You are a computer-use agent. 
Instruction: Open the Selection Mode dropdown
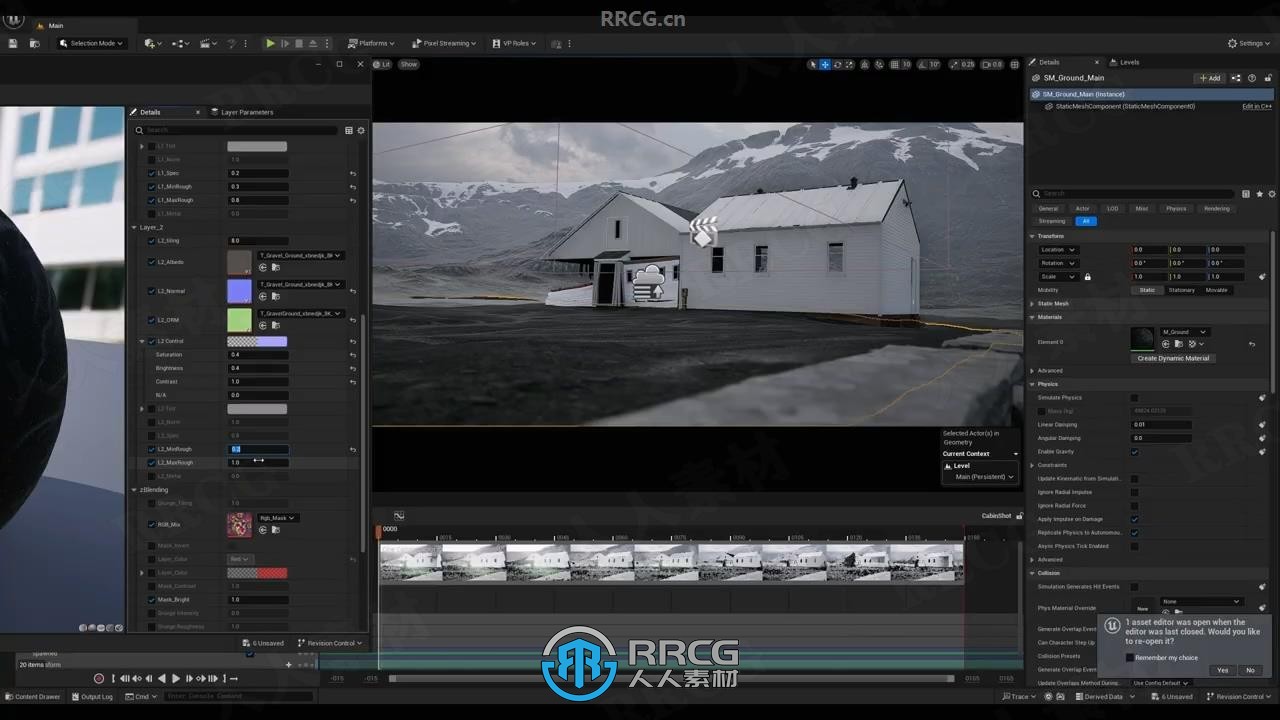(x=91, y=43)
